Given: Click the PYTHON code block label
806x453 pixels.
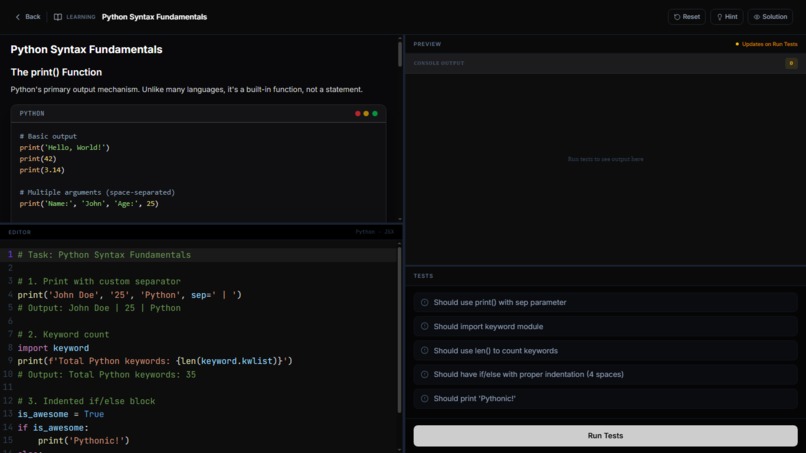Looking at the screenshot, I should click(32, 114).
